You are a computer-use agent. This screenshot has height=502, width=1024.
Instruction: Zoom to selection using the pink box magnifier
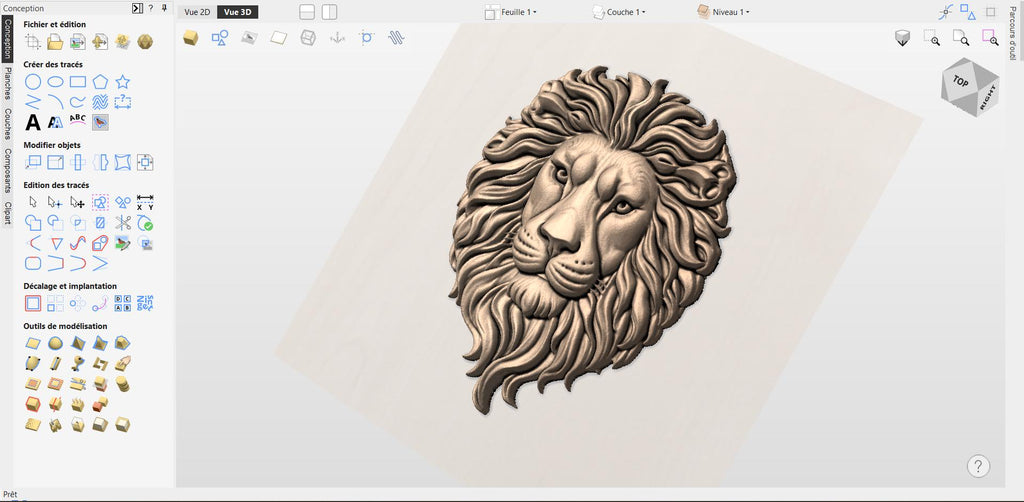coord(989,38)
